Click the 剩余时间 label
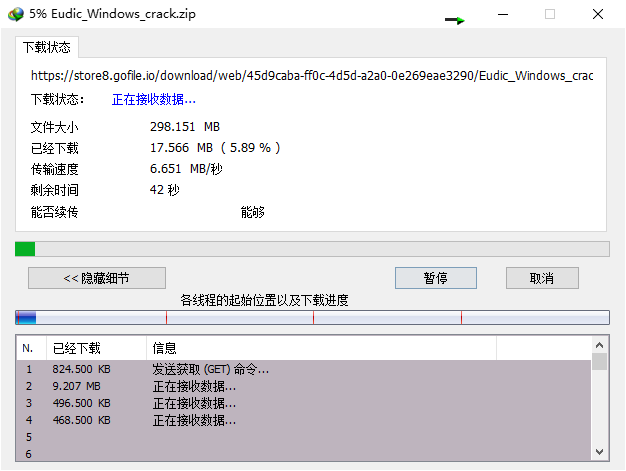Screen dimensions: 626x471 [55, 190]
